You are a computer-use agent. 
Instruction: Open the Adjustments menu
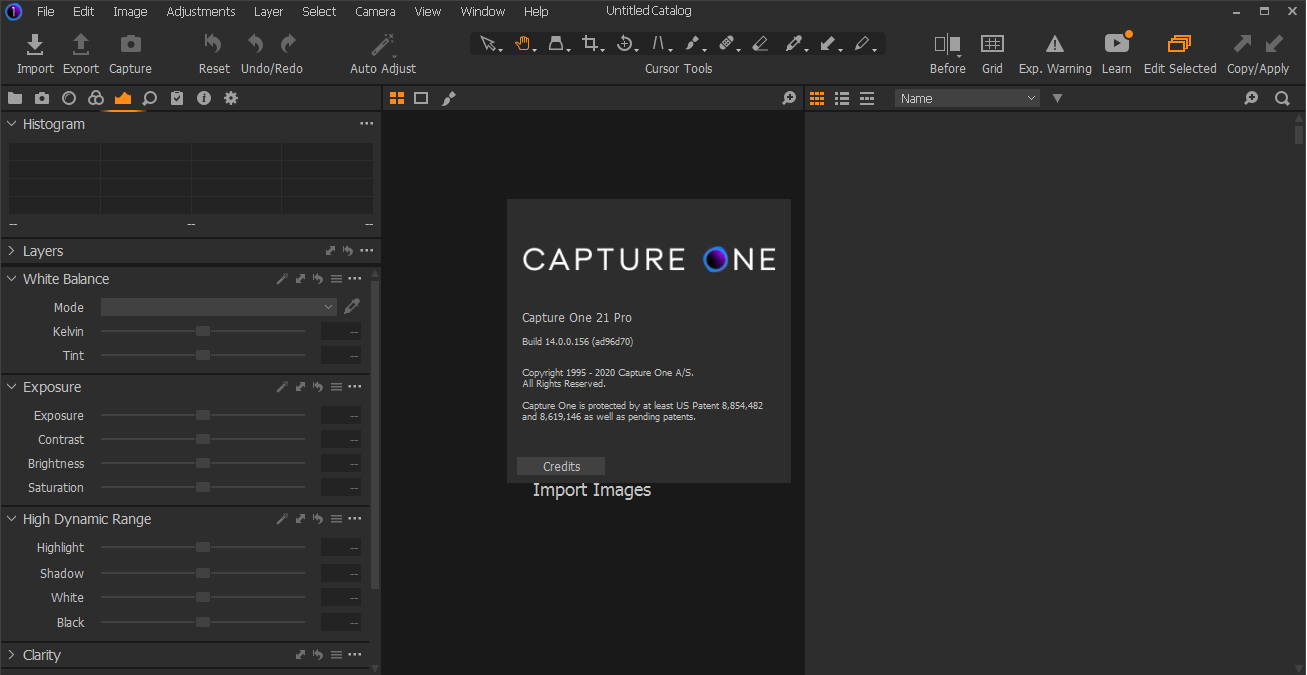[201, 11]
